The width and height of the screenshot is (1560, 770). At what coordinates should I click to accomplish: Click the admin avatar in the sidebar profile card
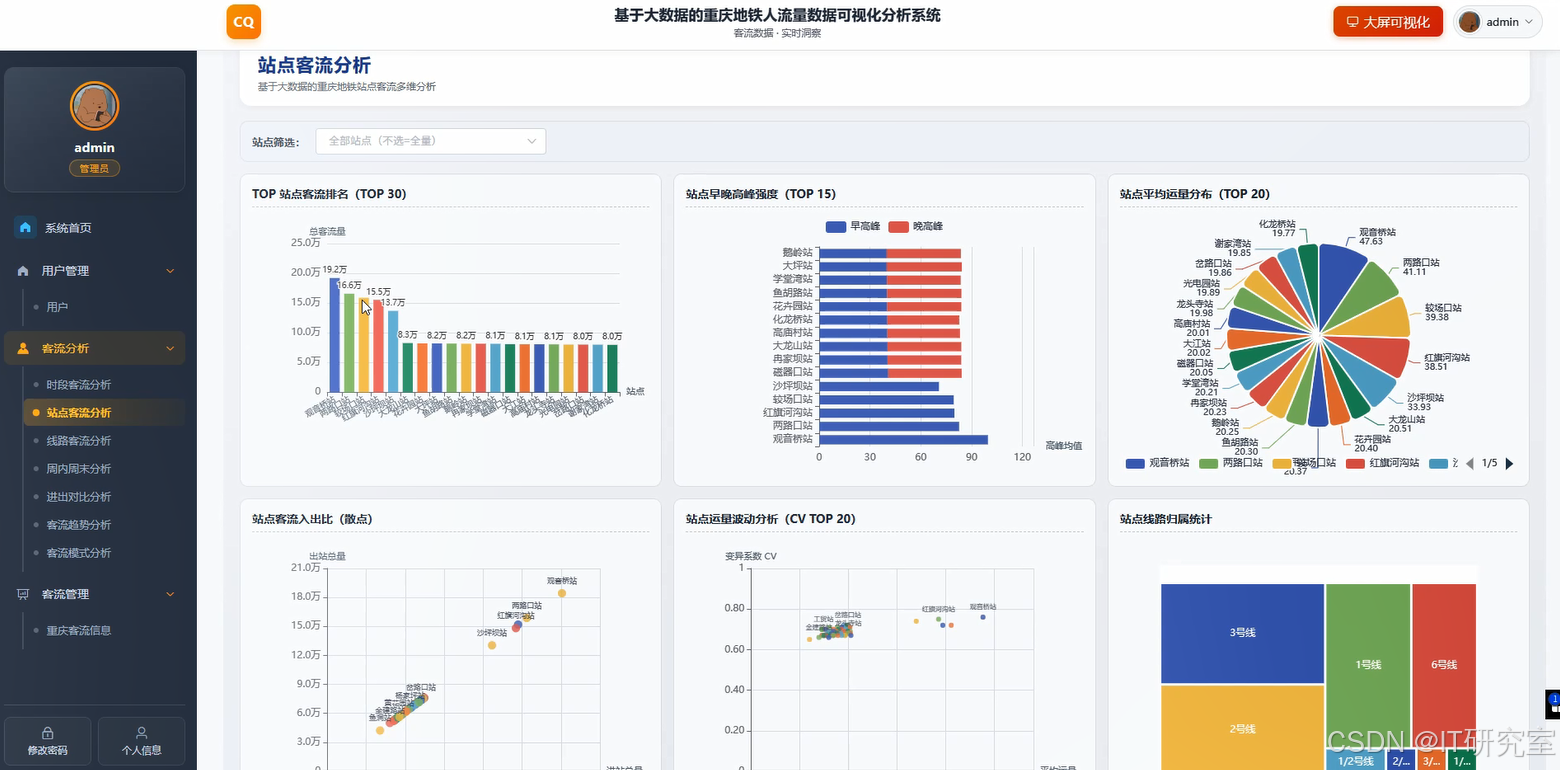point(95,106)
